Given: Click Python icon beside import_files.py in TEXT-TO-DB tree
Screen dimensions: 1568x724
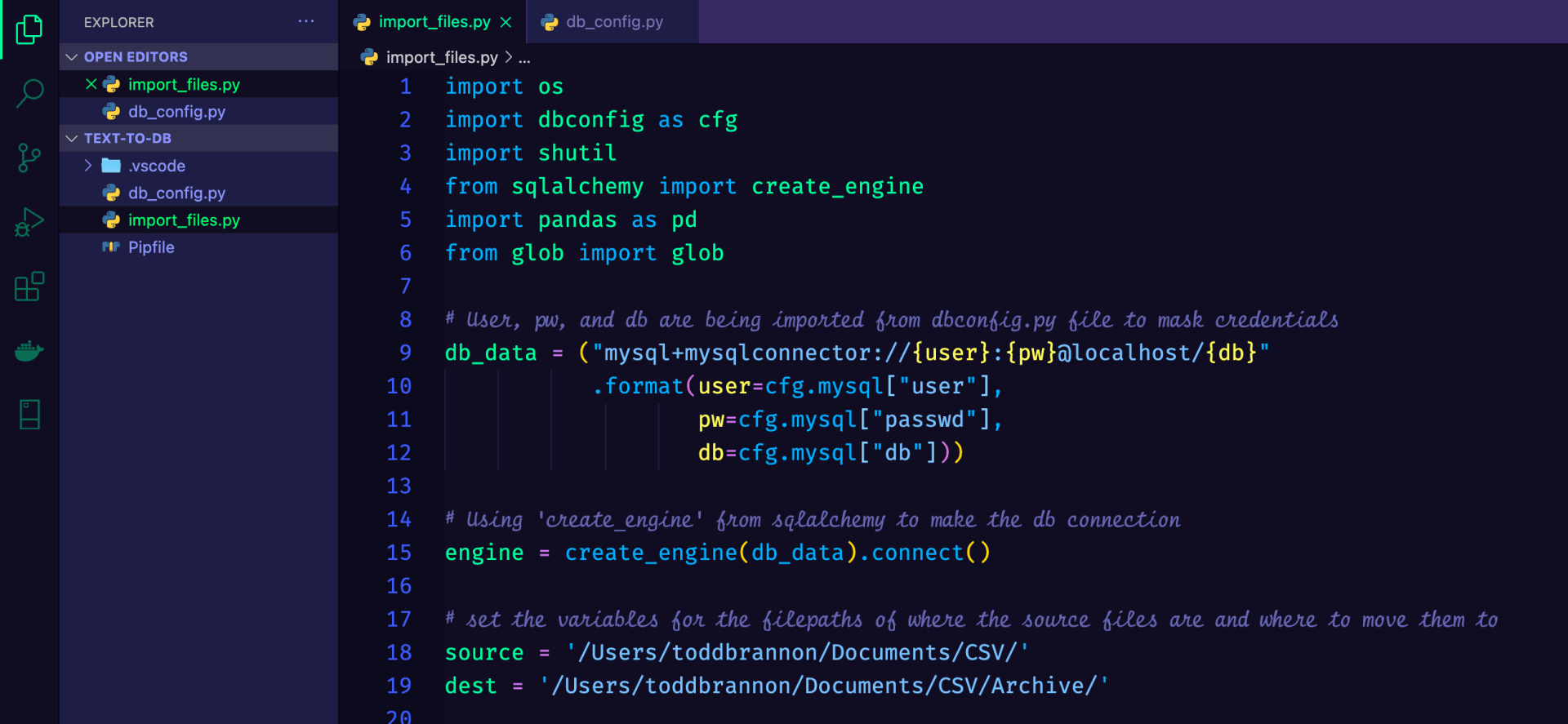Looking at the screenshot, I should pos(111,220).
